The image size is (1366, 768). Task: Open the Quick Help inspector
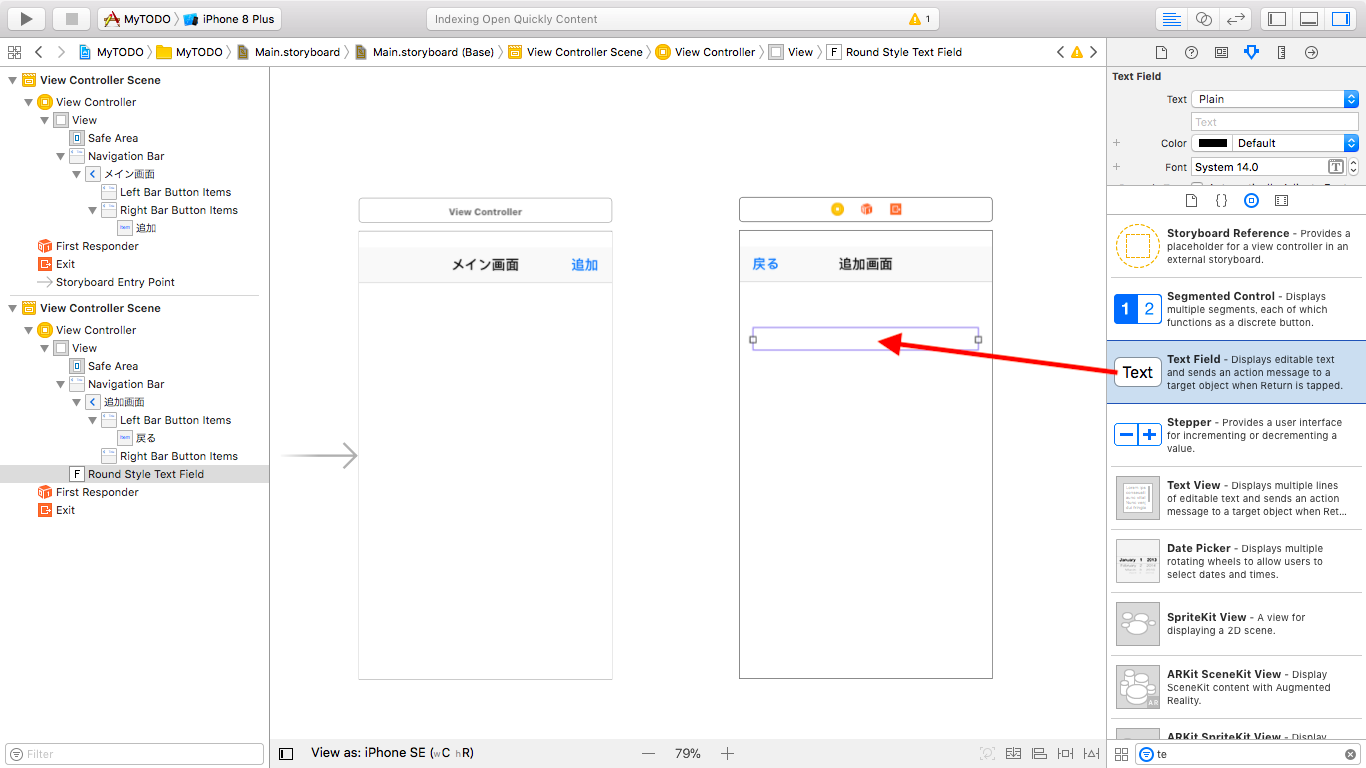1190,52
